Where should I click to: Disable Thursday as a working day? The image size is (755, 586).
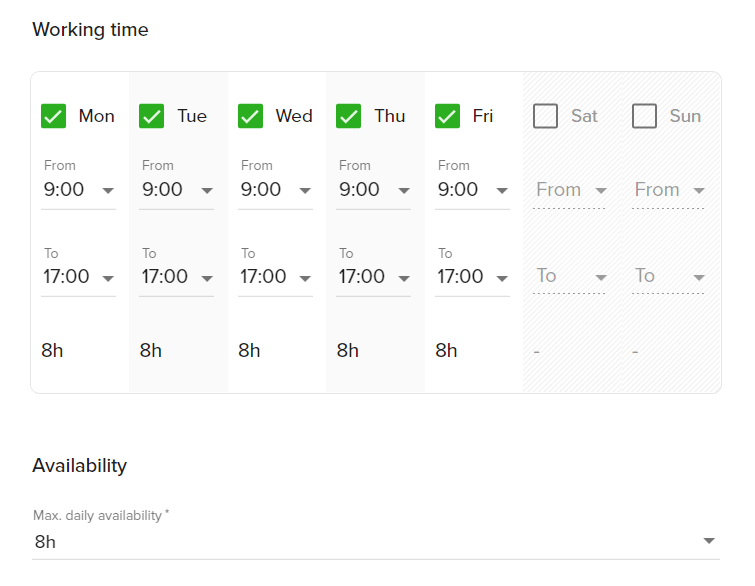click(x=349, y=116)
